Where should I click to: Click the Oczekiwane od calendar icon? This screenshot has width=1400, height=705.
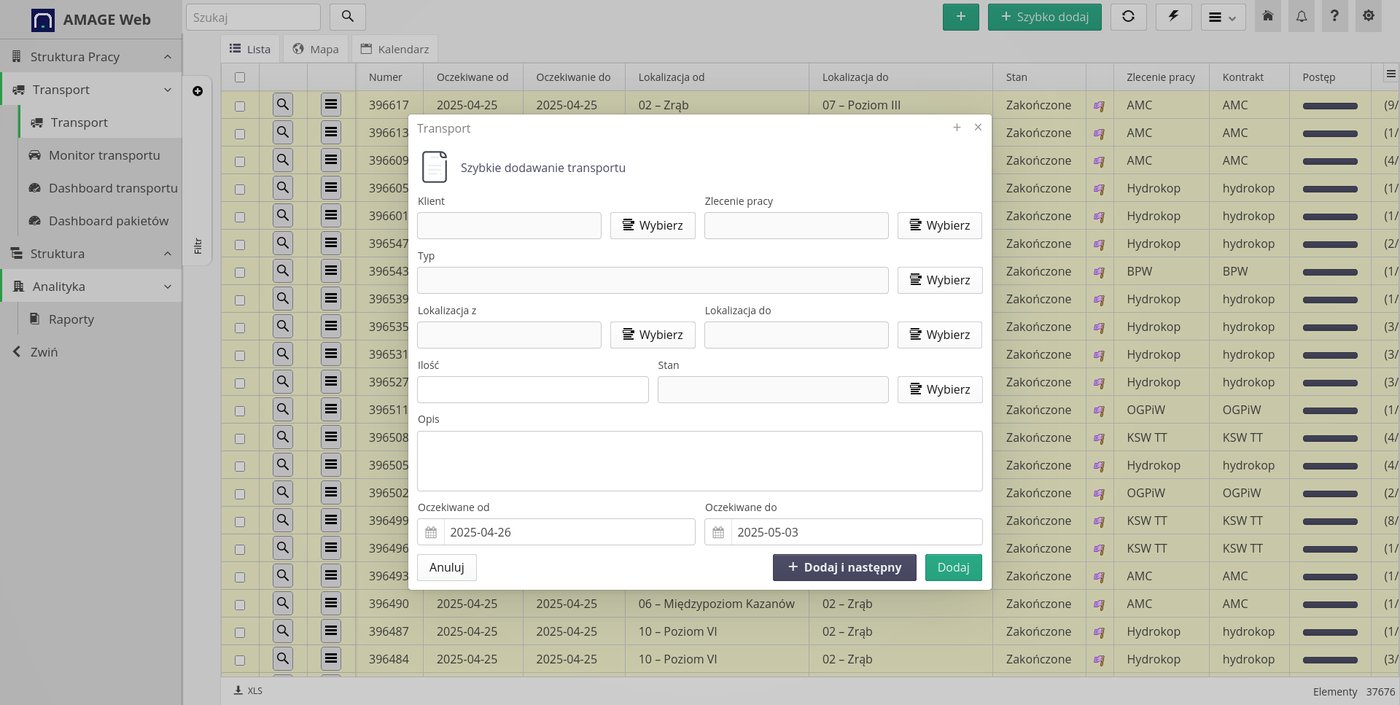point(431,532)
